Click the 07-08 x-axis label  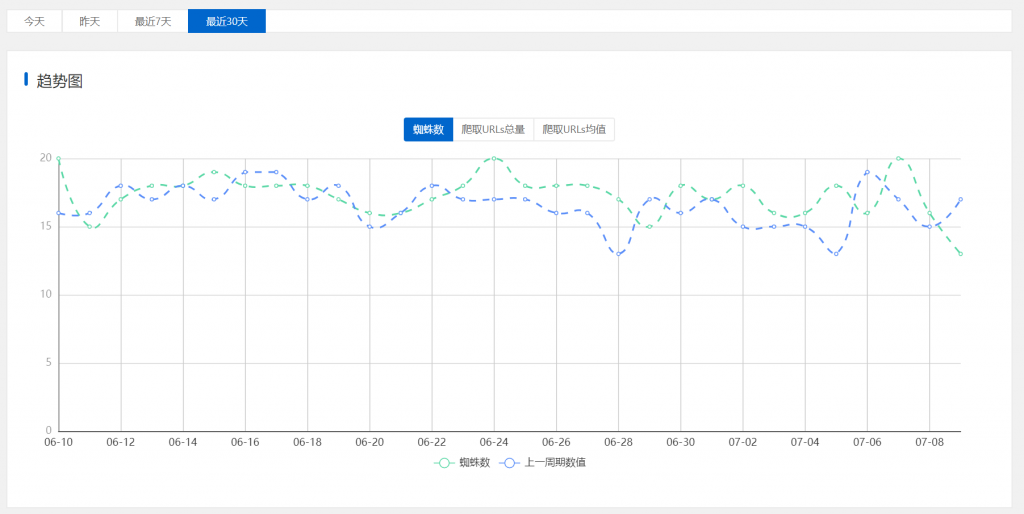929,442
